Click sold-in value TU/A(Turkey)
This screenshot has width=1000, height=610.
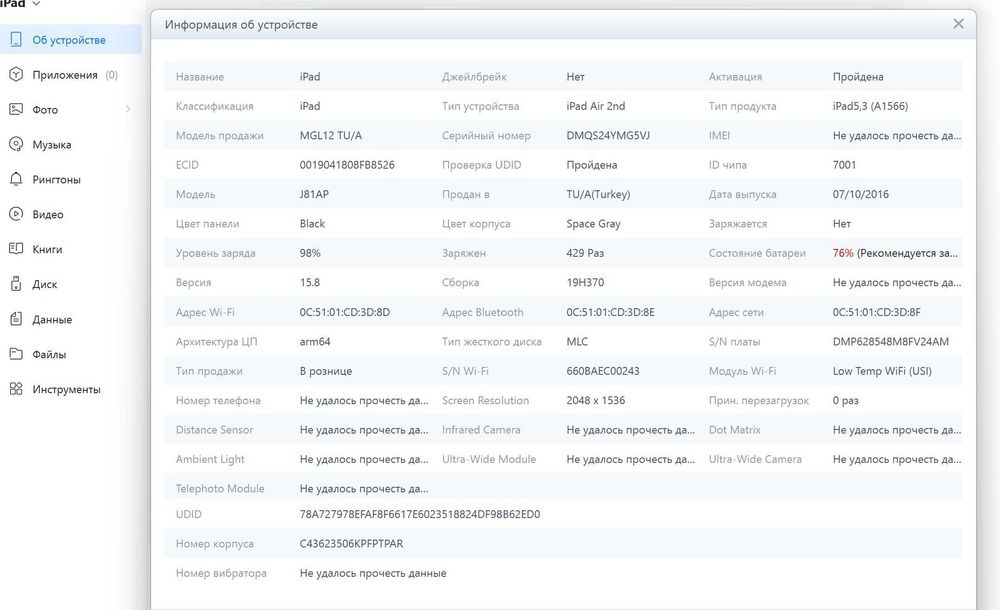click(598, 194)
